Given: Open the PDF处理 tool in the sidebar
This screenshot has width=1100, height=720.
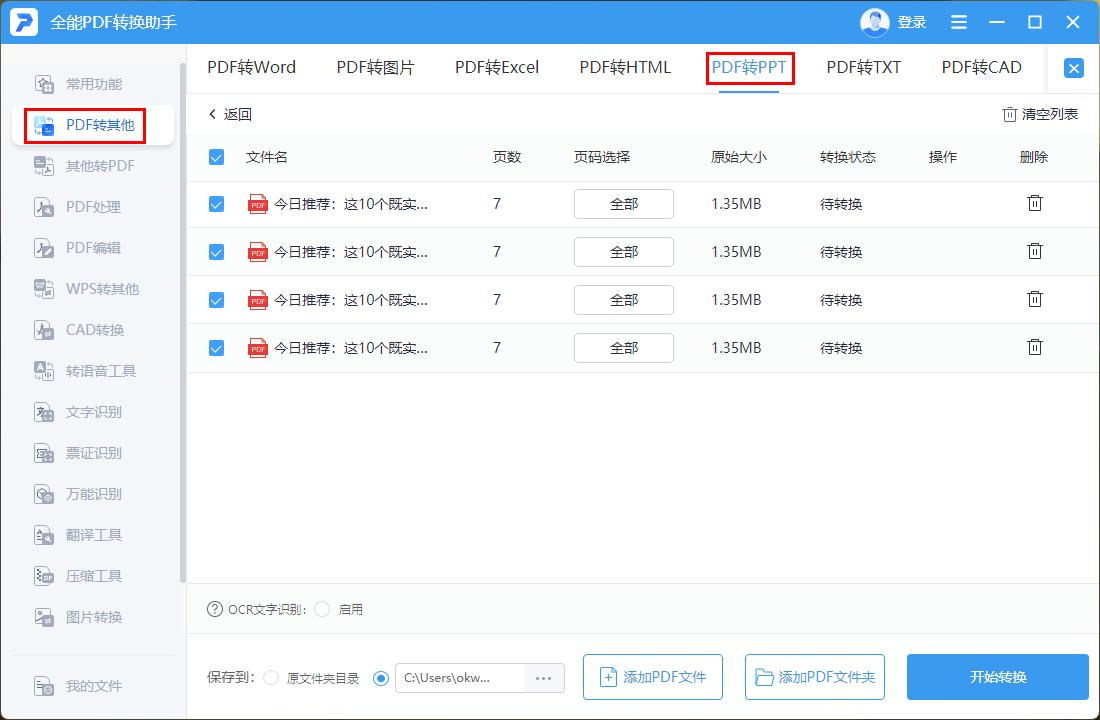Looking at the screenshot, I should [x=83, y=207].
